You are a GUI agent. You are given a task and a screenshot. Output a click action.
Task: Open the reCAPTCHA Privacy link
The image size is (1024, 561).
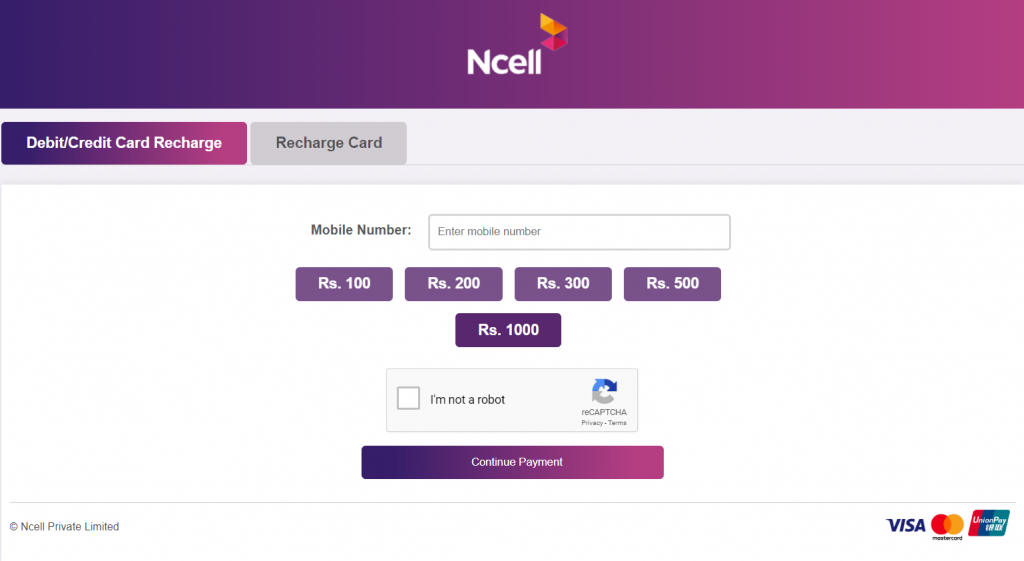point(592,423)
